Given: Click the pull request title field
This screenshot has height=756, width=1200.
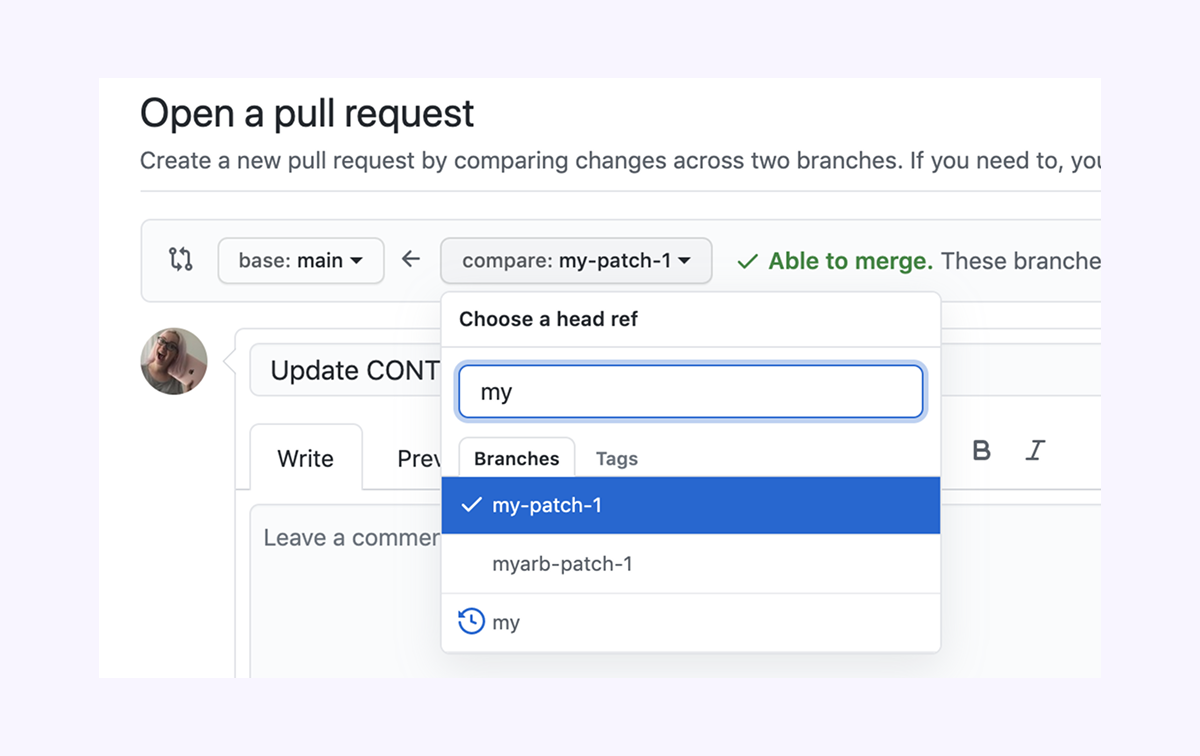Looking at the screenshot, I should point(346,371).
